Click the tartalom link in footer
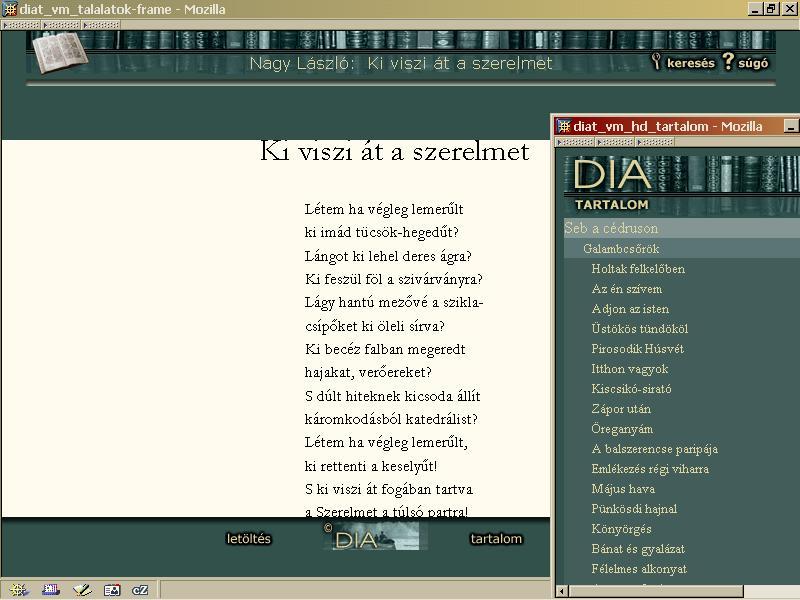Viewport: 800px width, 600px height. [x=496, y=538]
